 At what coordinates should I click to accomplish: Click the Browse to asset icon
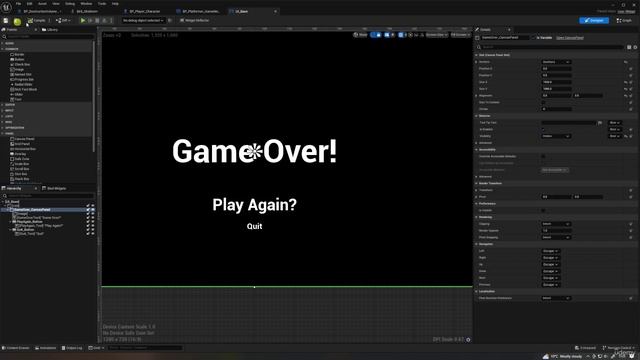pos(17,21)
